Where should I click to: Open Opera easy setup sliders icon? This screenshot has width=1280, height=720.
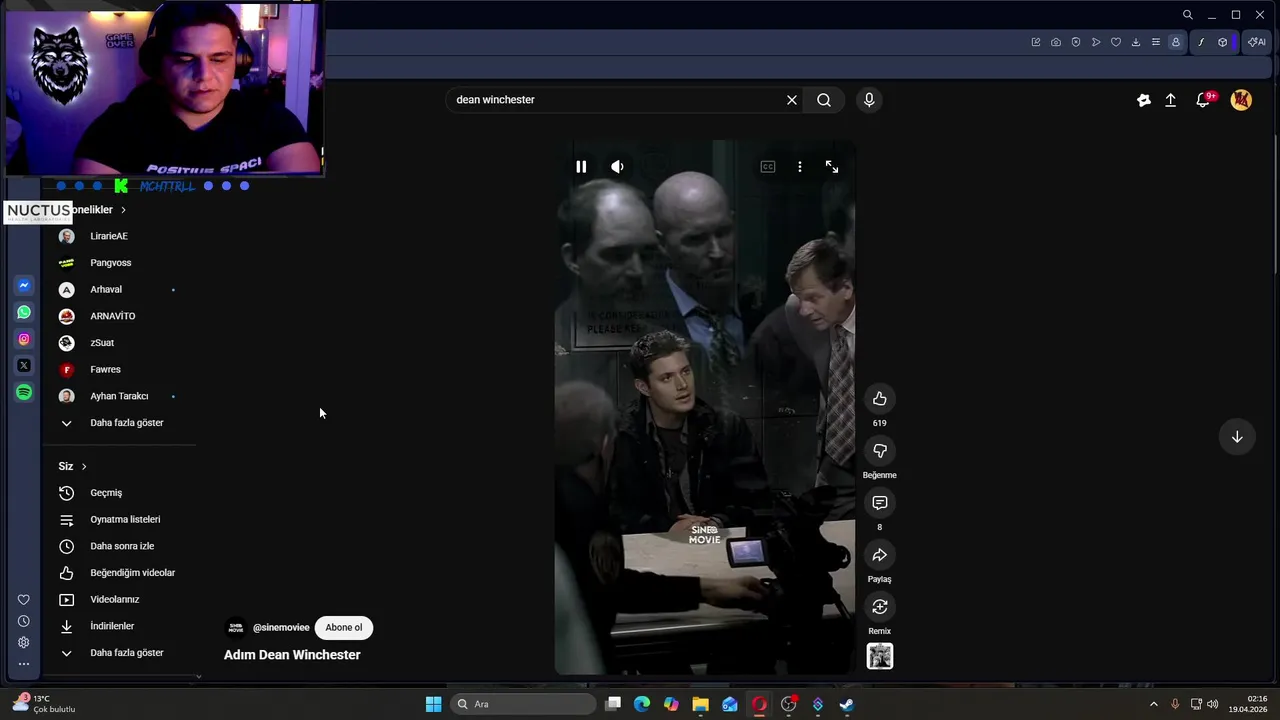pyautogui.click(x=1156, y=42)
